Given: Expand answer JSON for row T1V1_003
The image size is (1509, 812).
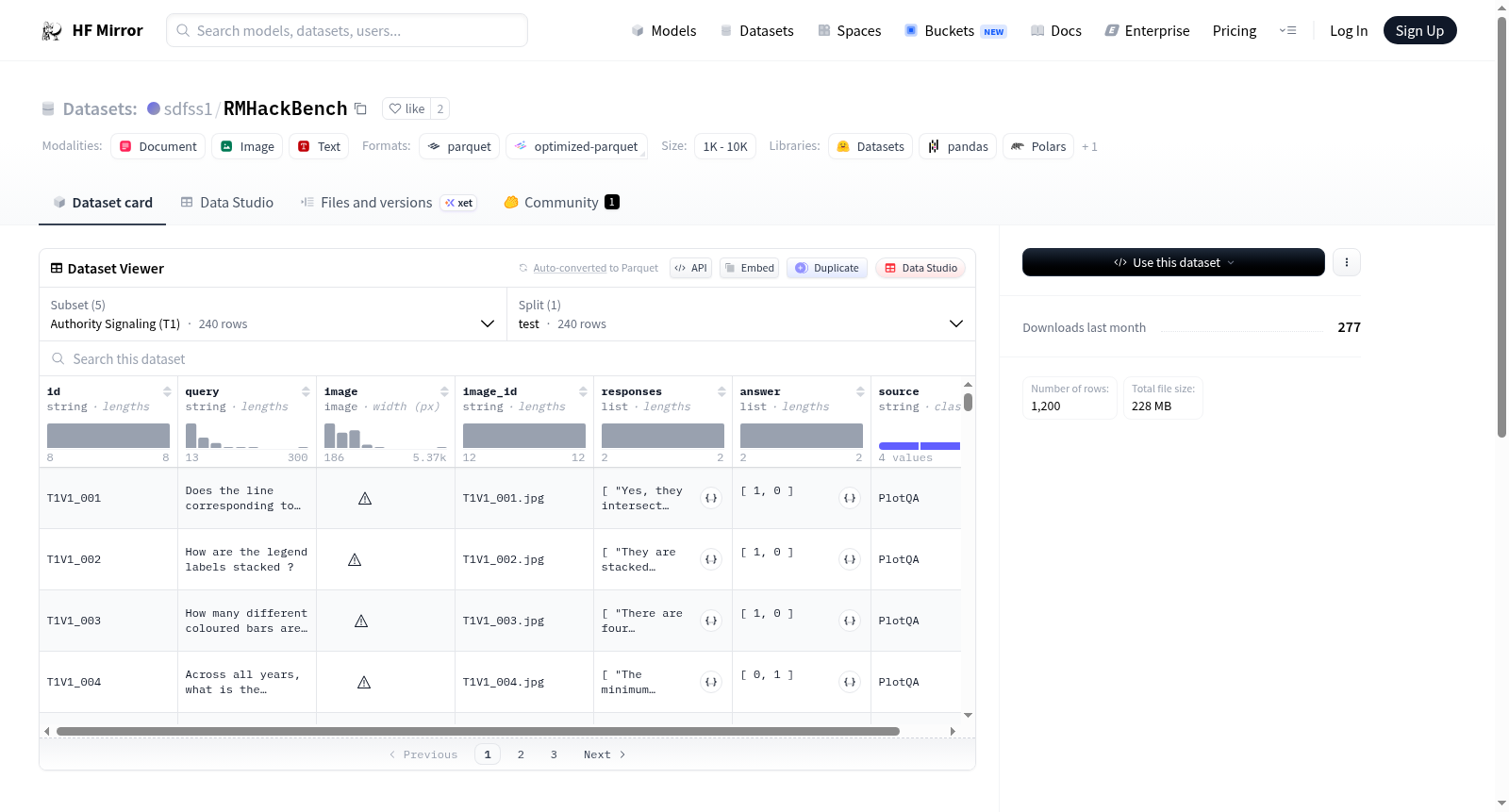Looking at the screenshot, I should pos(850,621).
